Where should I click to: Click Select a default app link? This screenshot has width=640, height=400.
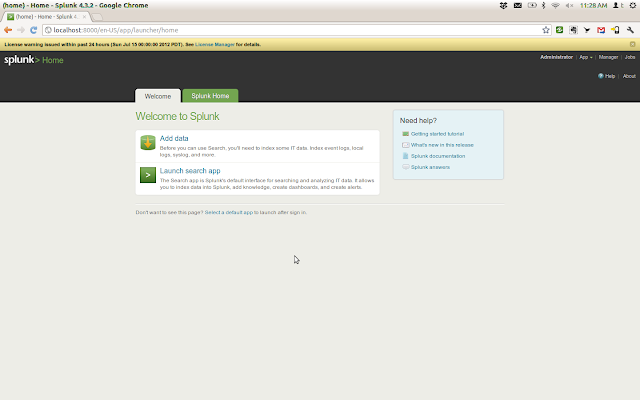pyautogui.click(x=229, y=212)
